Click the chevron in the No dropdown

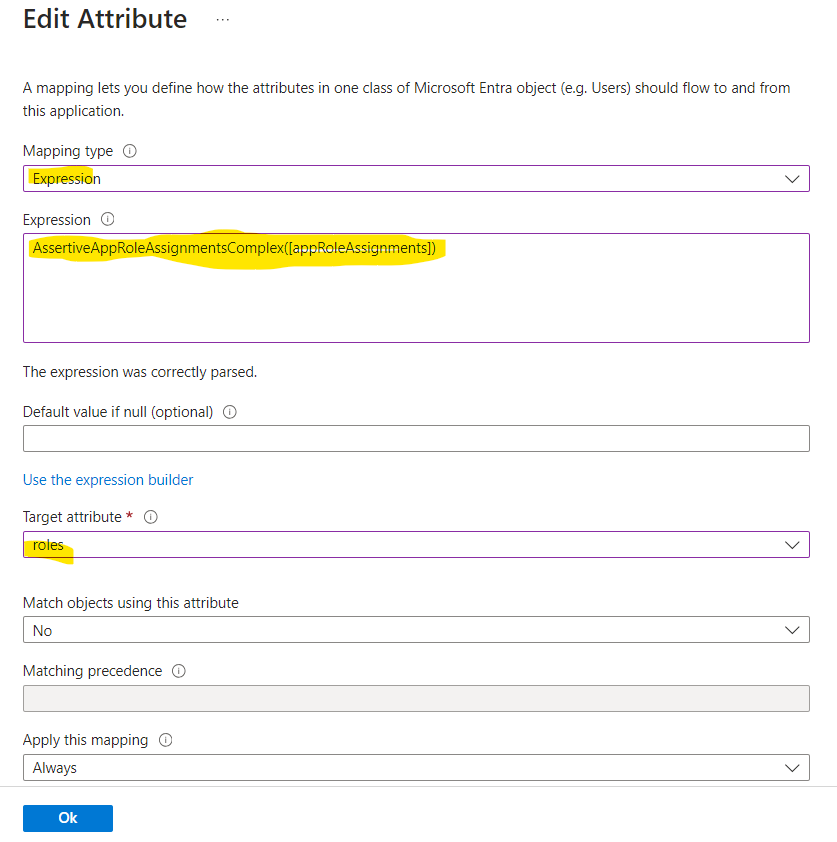coord(792,630)
